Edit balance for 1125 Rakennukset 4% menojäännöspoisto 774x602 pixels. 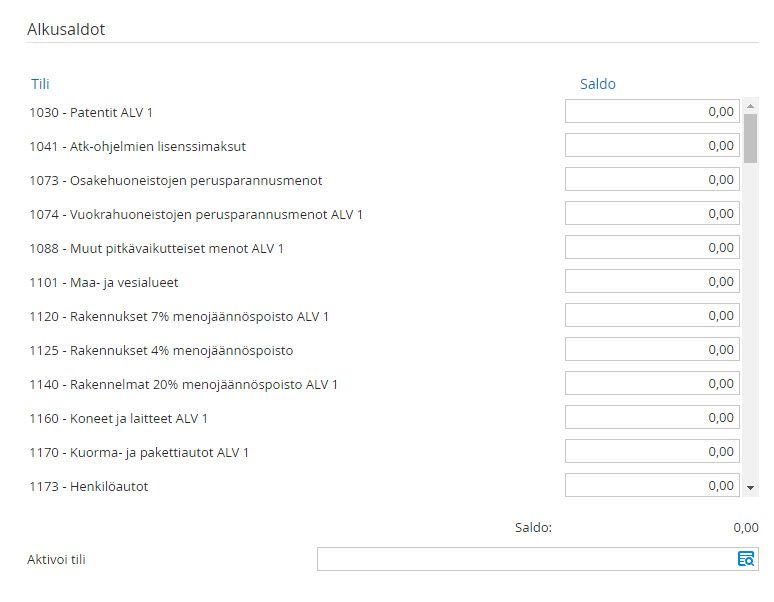tap(652, 350)
